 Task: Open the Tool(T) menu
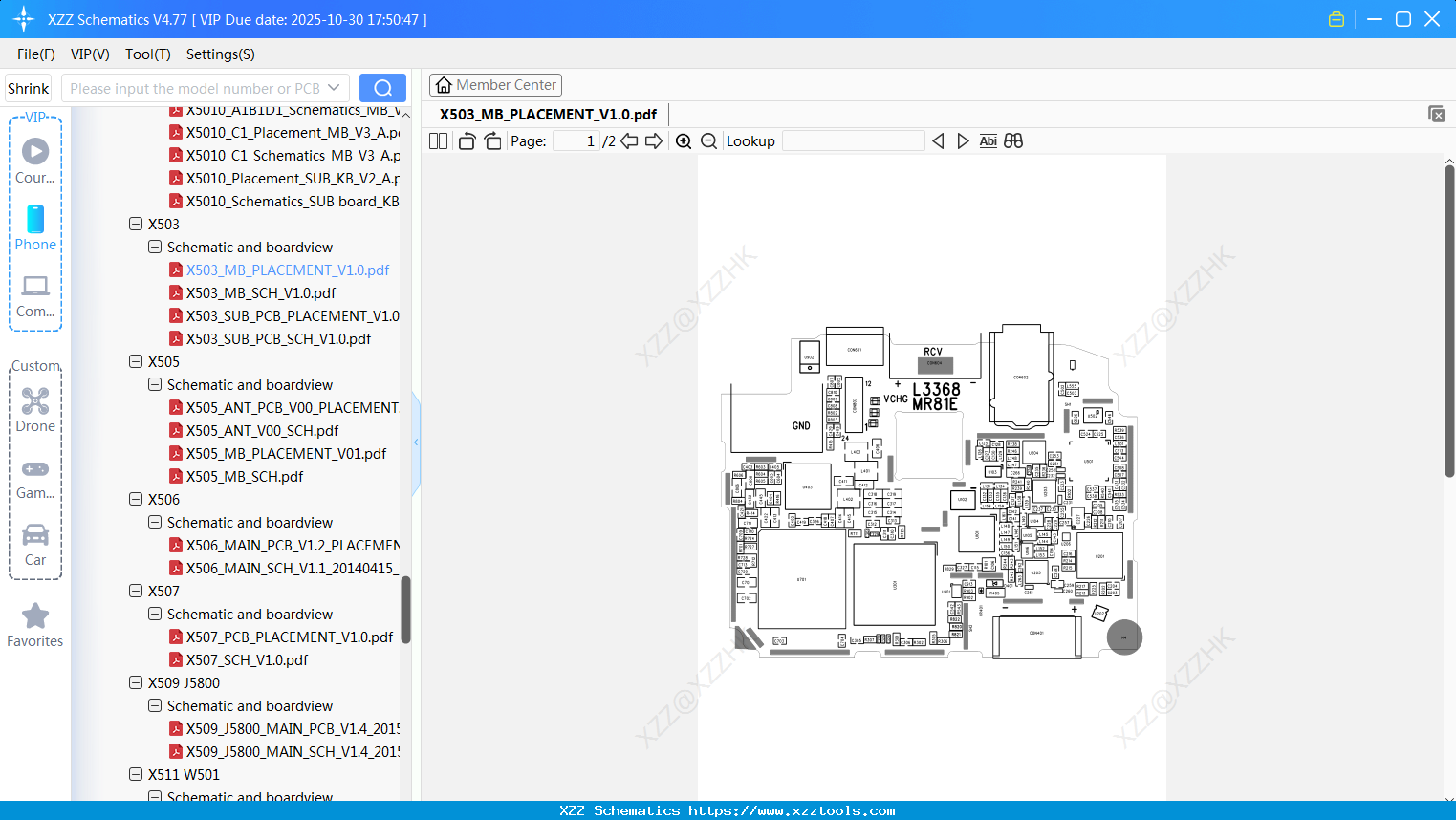point(147,54)
